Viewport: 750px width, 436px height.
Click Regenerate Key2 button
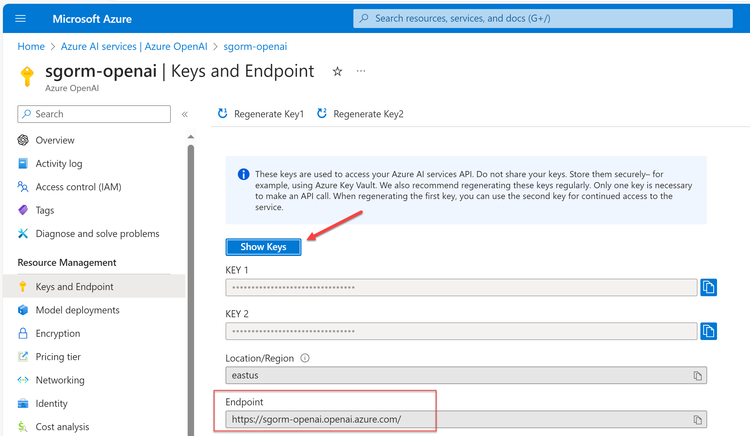(x=360, y=114)
